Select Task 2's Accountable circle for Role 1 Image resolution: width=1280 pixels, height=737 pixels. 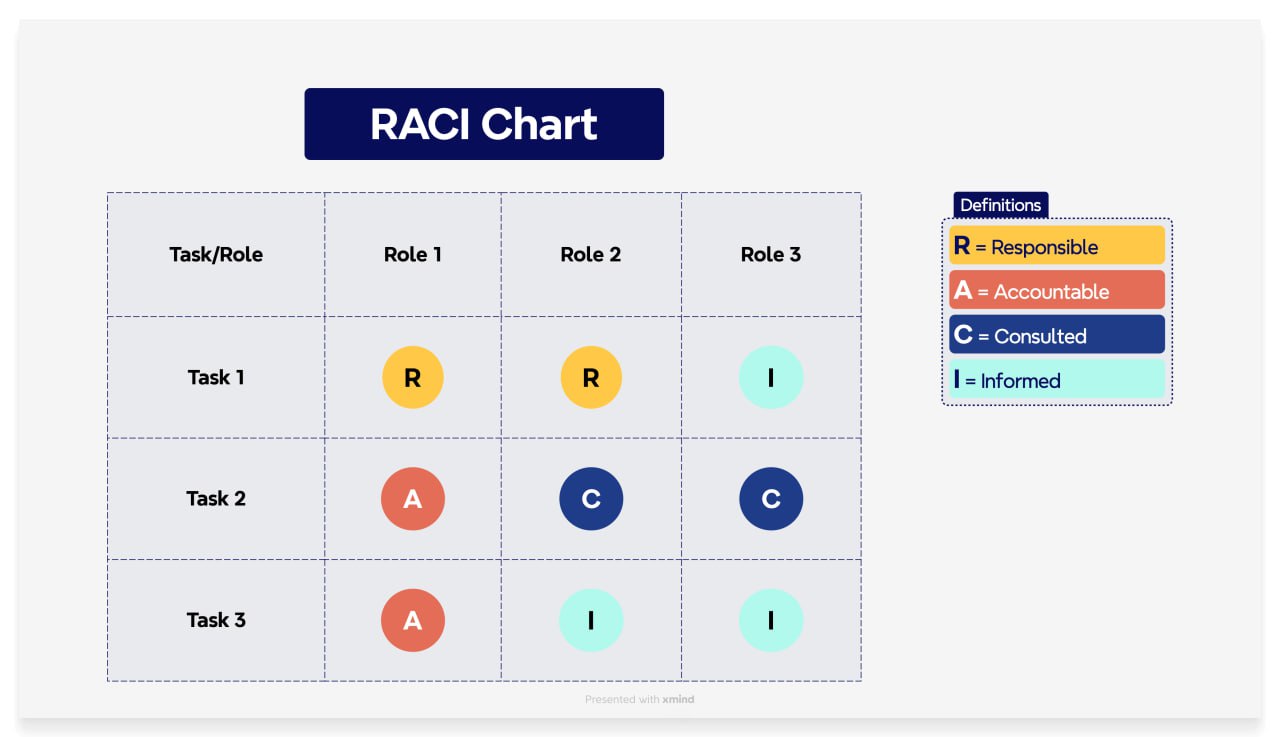412,498
